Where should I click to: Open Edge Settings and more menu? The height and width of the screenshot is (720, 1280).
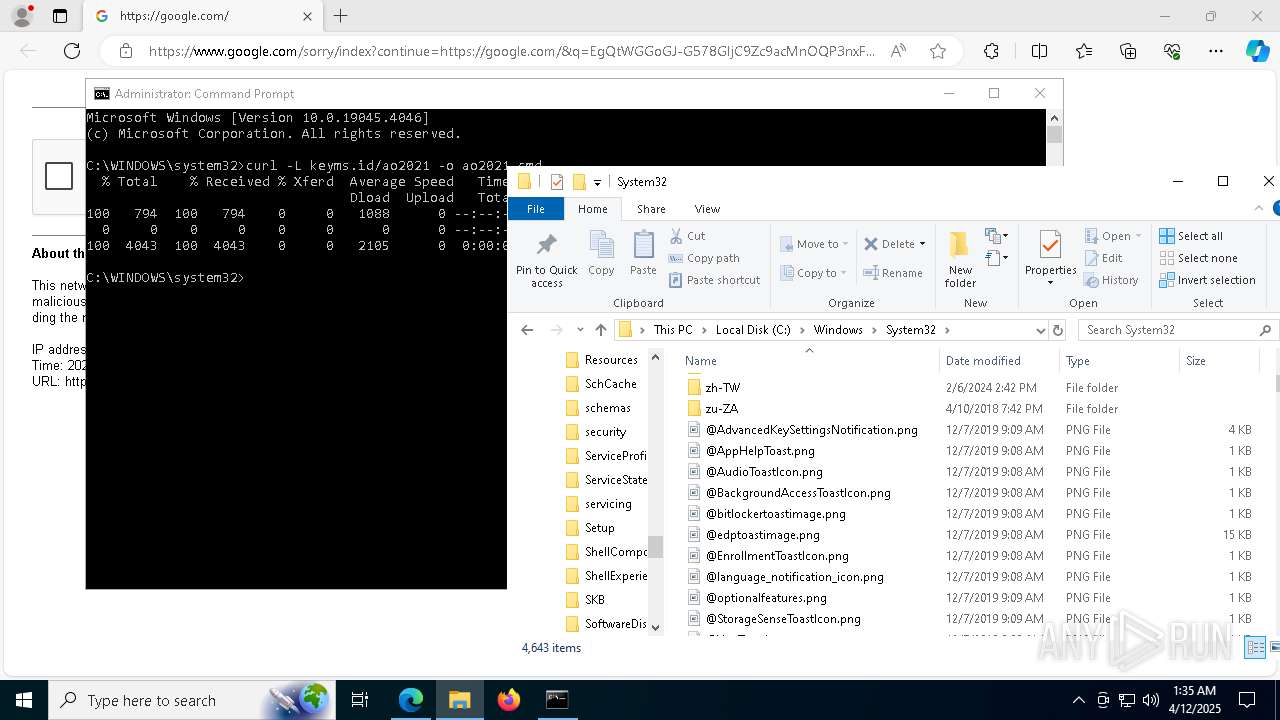tap(1216, 51)
